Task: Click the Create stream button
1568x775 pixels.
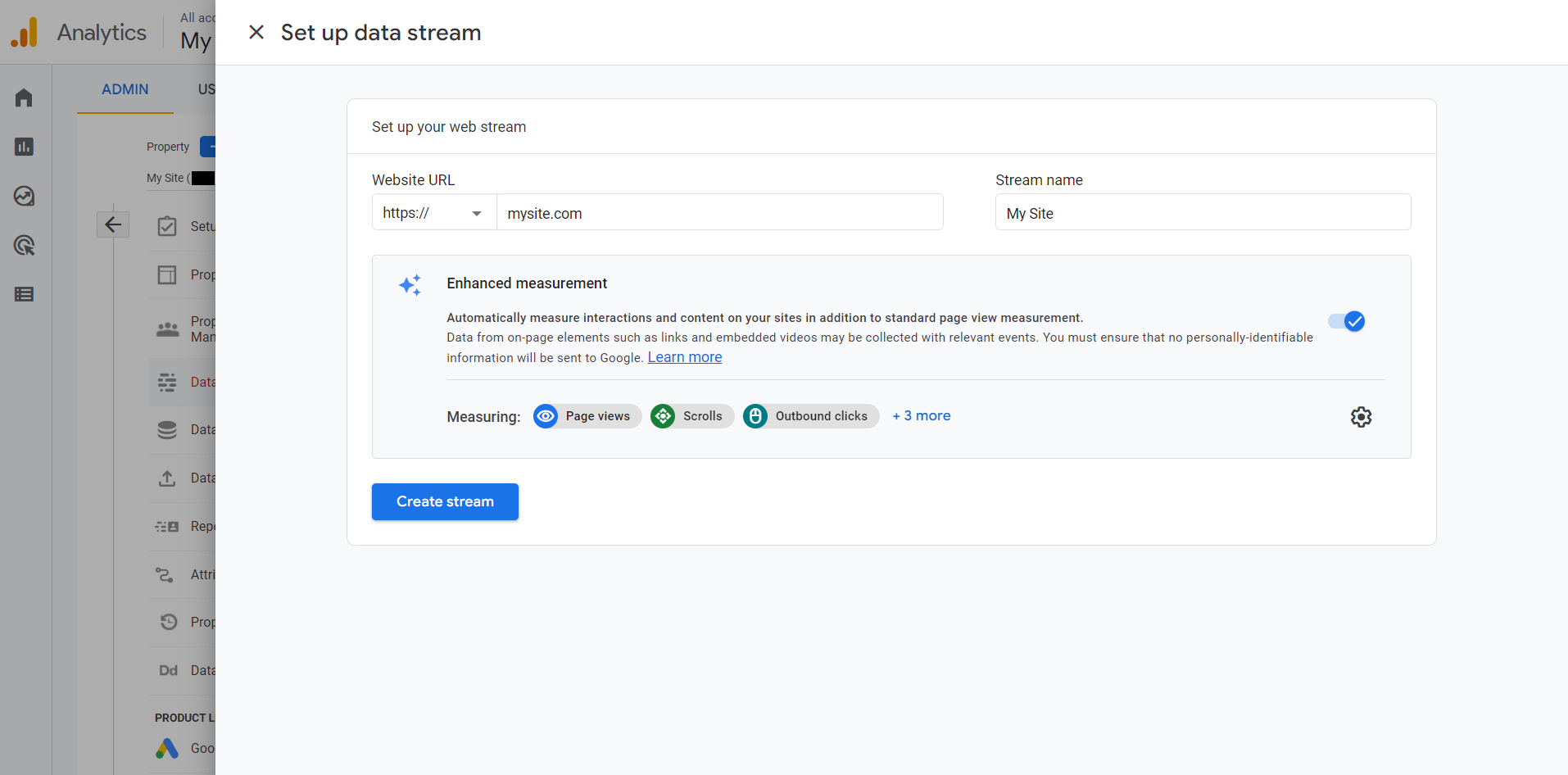Action: coord(445,501)
